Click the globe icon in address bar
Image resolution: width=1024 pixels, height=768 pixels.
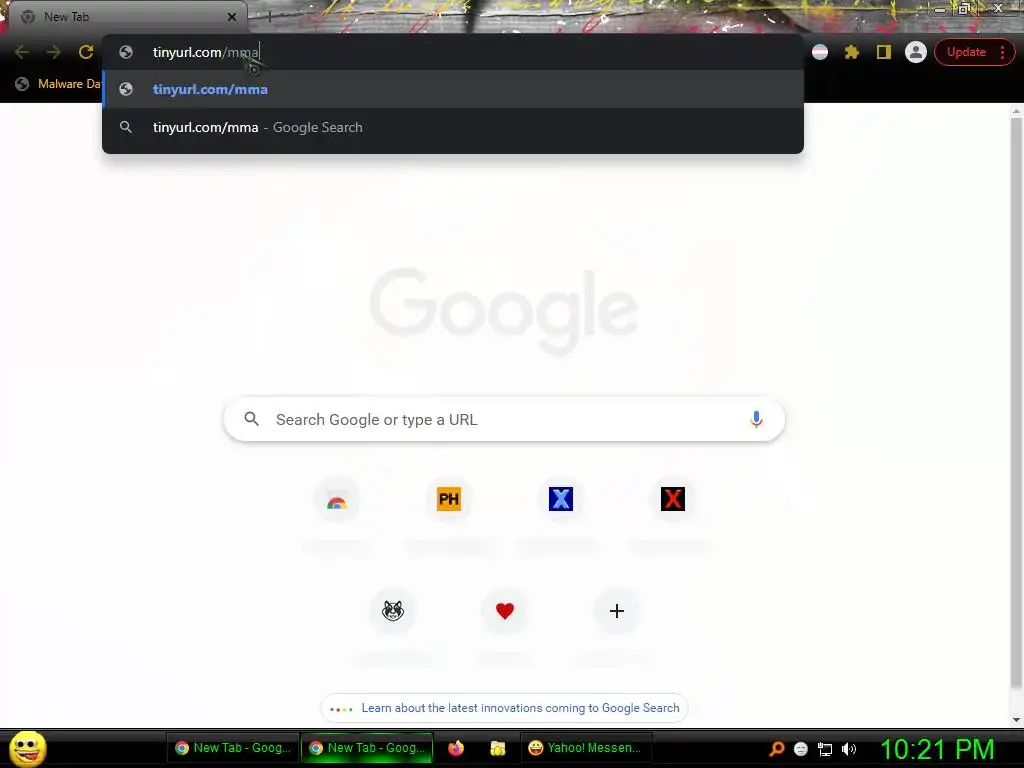click(126, 52)
